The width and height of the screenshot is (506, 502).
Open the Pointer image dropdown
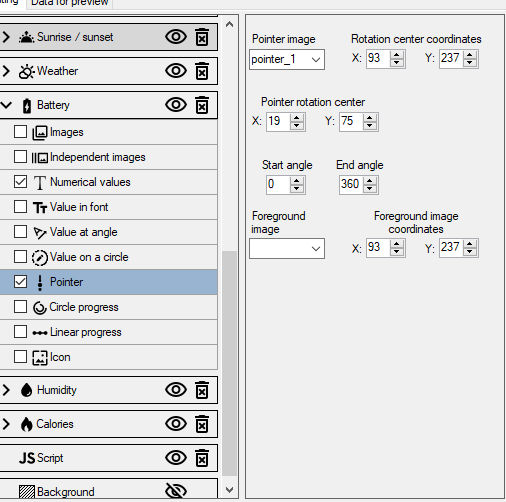coord(287,59)
